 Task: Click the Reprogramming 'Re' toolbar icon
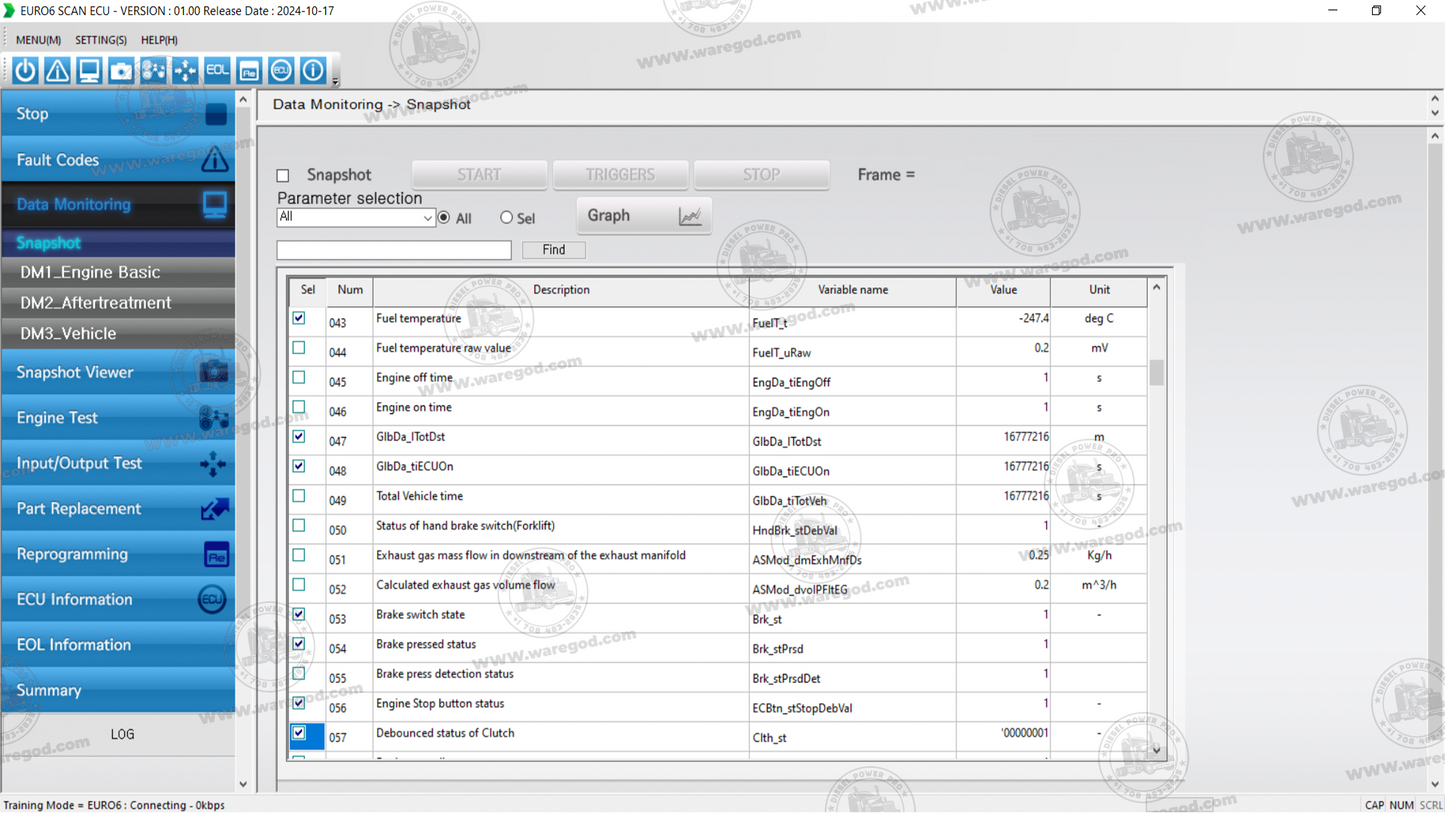(x=249, y=70)
